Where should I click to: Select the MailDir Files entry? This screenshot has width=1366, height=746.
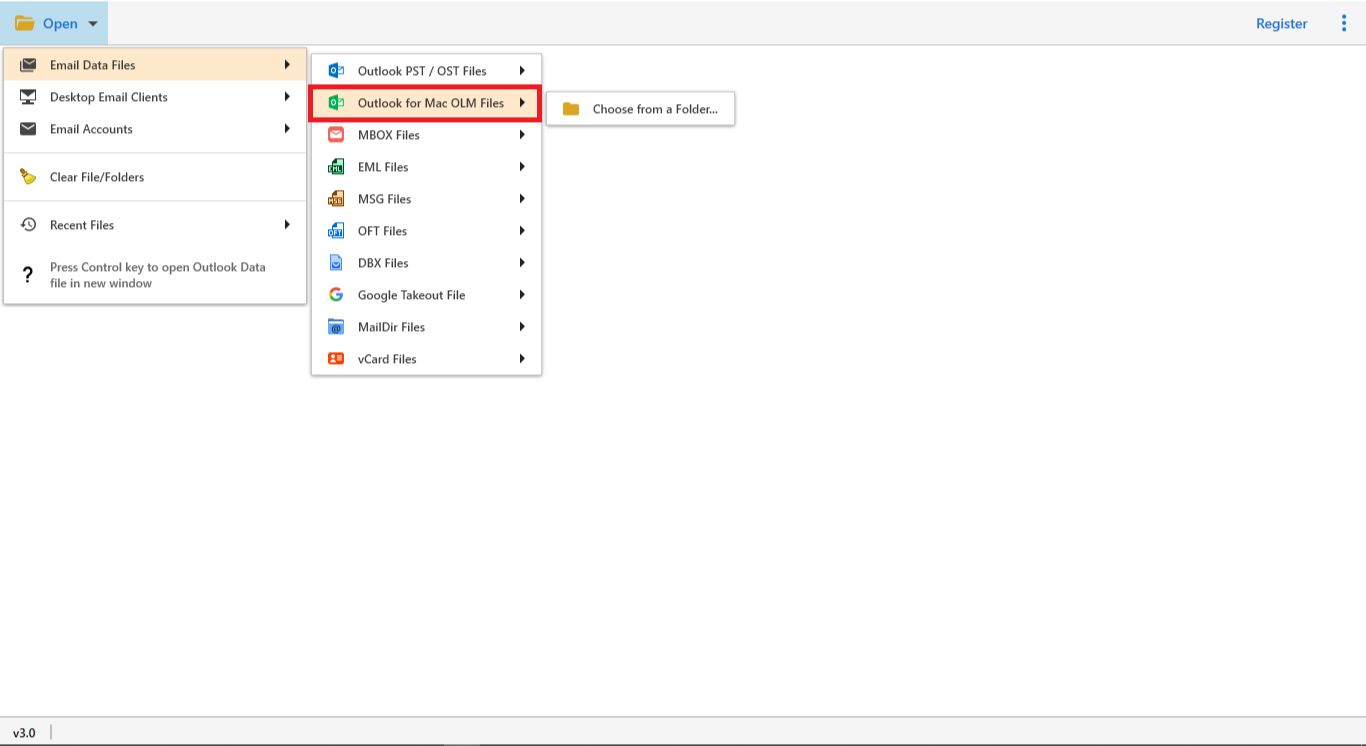pos(427,327)
